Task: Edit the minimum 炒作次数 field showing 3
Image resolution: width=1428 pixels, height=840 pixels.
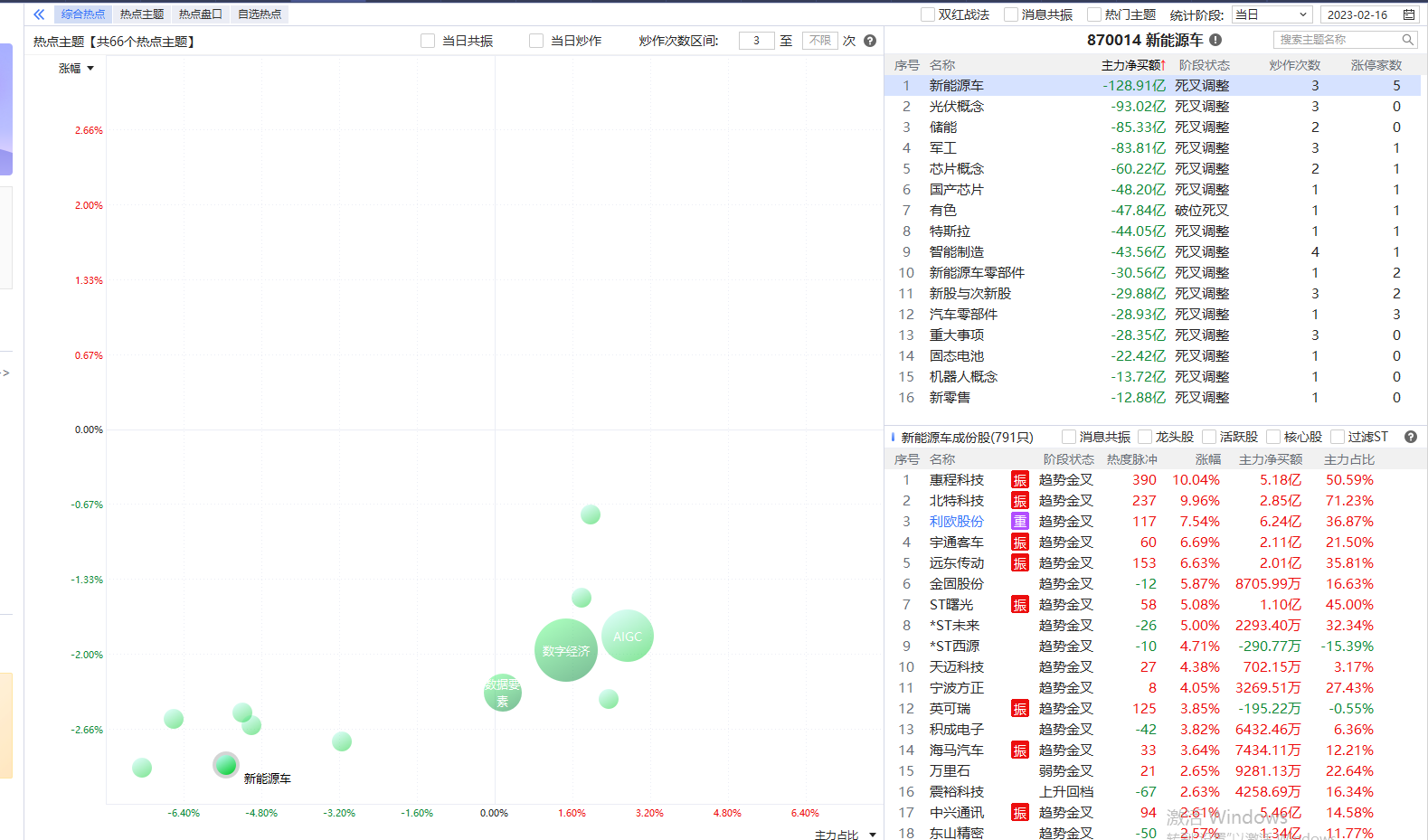Action: coord(756,41)
